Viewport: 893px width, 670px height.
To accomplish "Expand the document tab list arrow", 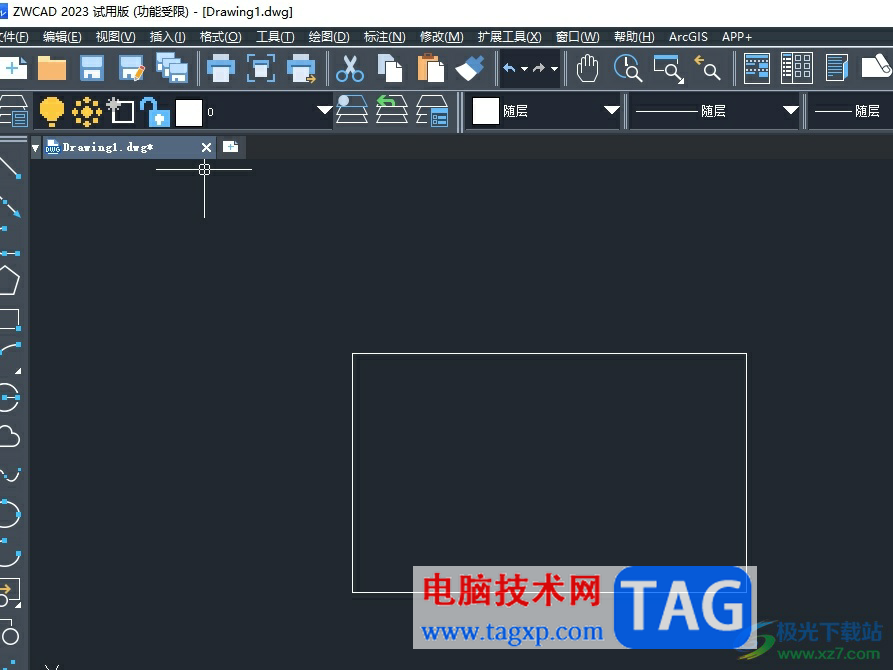I will 35,148.
